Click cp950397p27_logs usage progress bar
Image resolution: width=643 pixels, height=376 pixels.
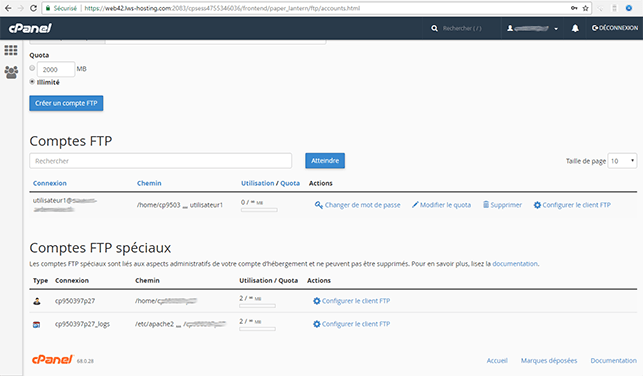[258, 329]
